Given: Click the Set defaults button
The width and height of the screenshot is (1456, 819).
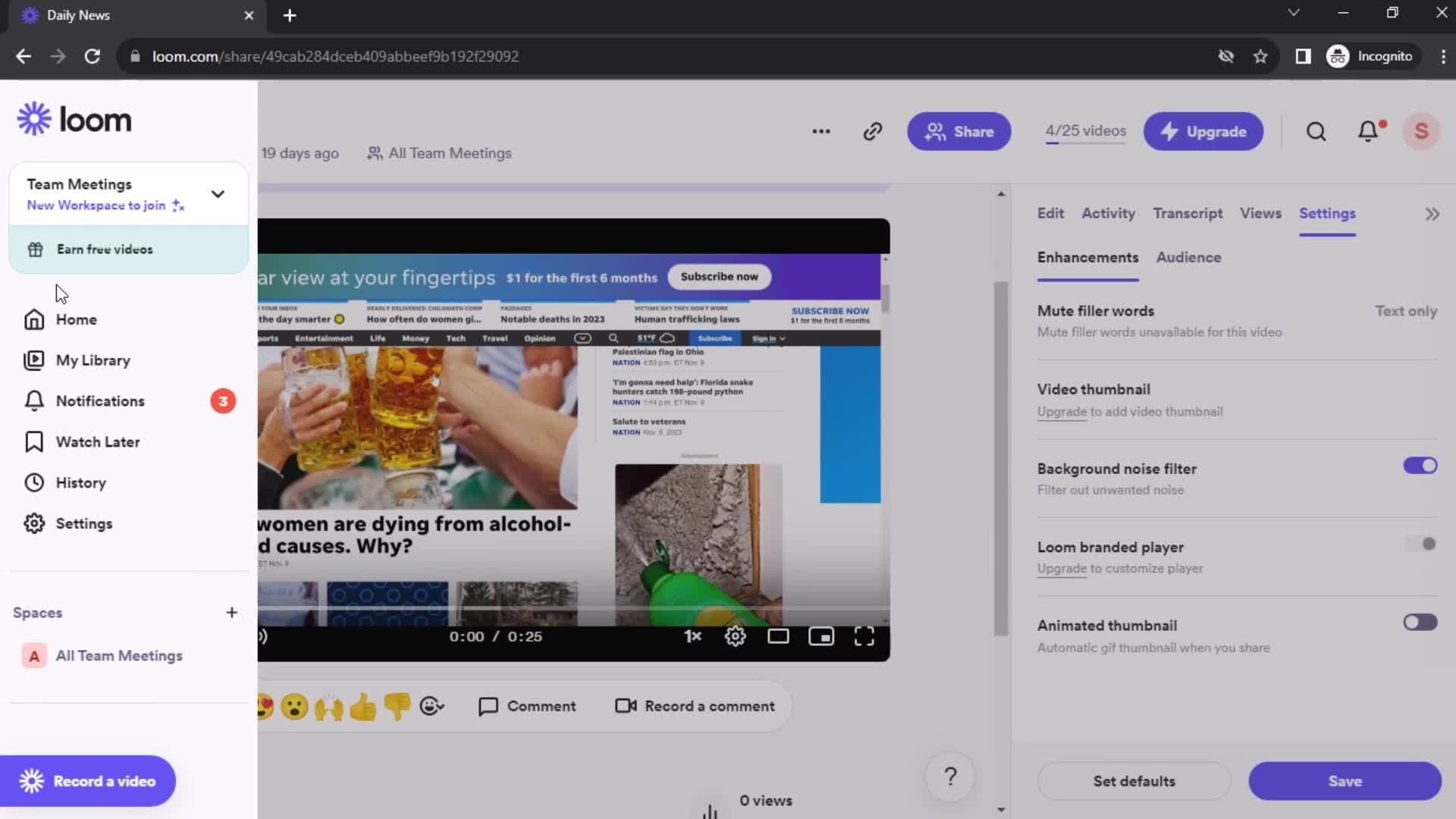Looking at the screenshot, I should point(1134,781).
